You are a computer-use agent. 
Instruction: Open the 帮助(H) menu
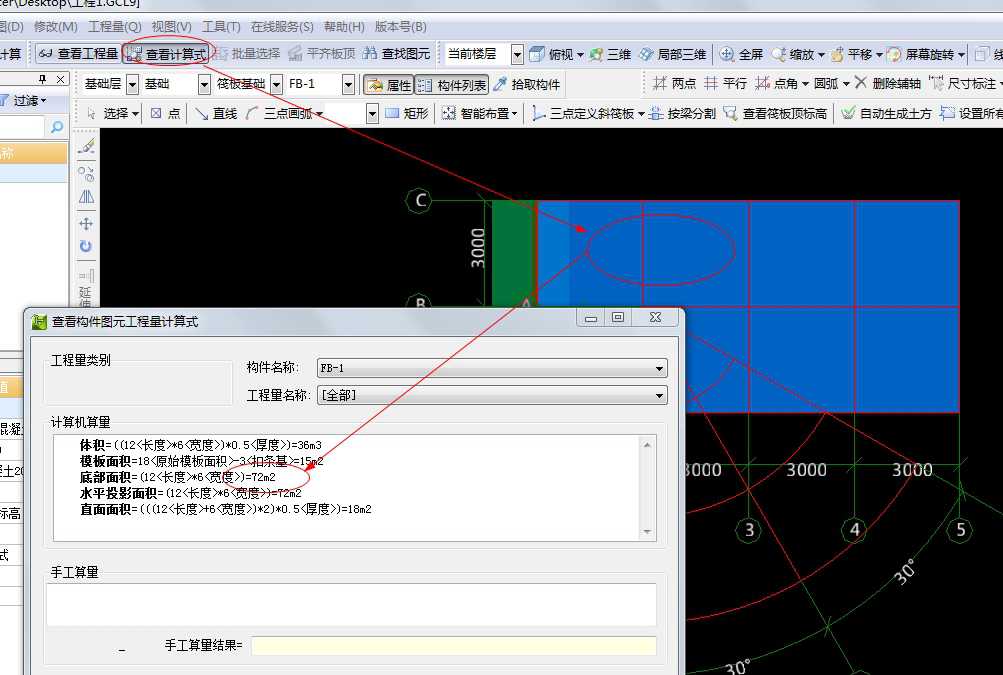pos(344,26)
